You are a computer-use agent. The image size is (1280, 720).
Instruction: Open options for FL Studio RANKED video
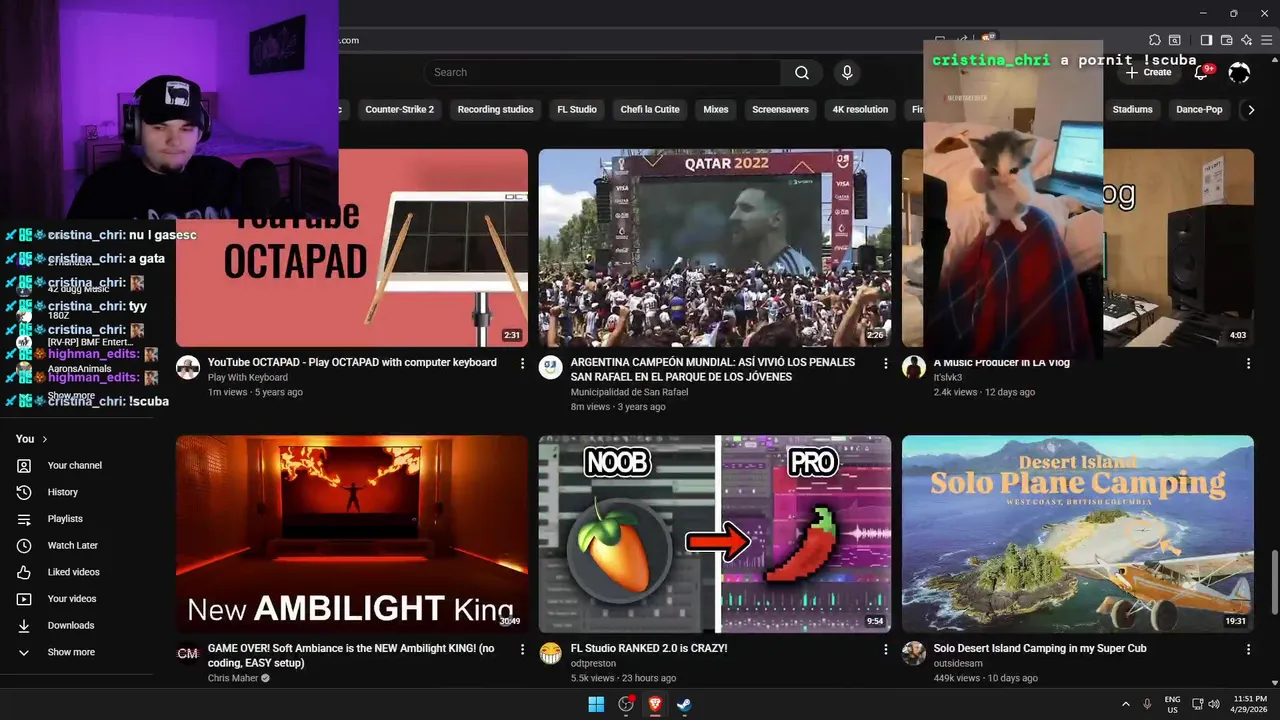coord(885,649)
